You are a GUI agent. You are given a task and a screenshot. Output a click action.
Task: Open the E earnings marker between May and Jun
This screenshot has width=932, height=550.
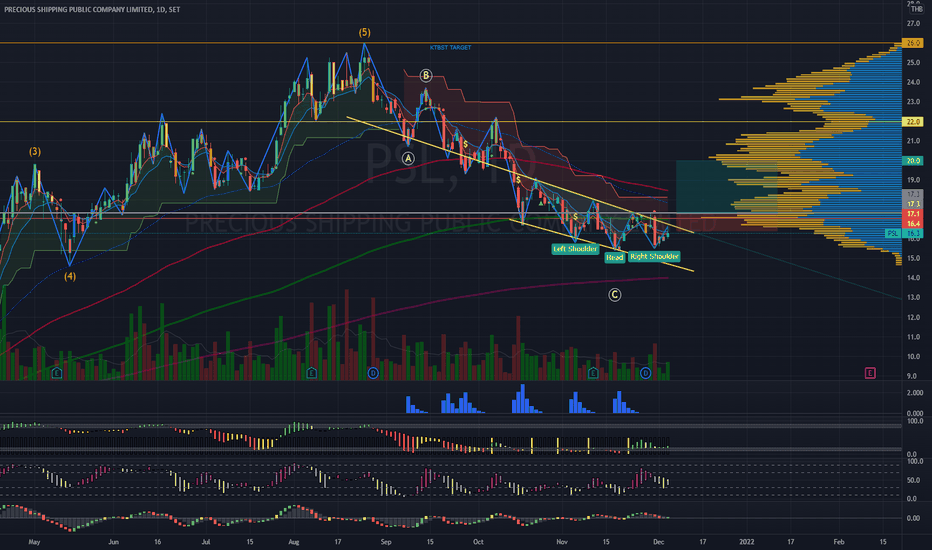(56, 373)
